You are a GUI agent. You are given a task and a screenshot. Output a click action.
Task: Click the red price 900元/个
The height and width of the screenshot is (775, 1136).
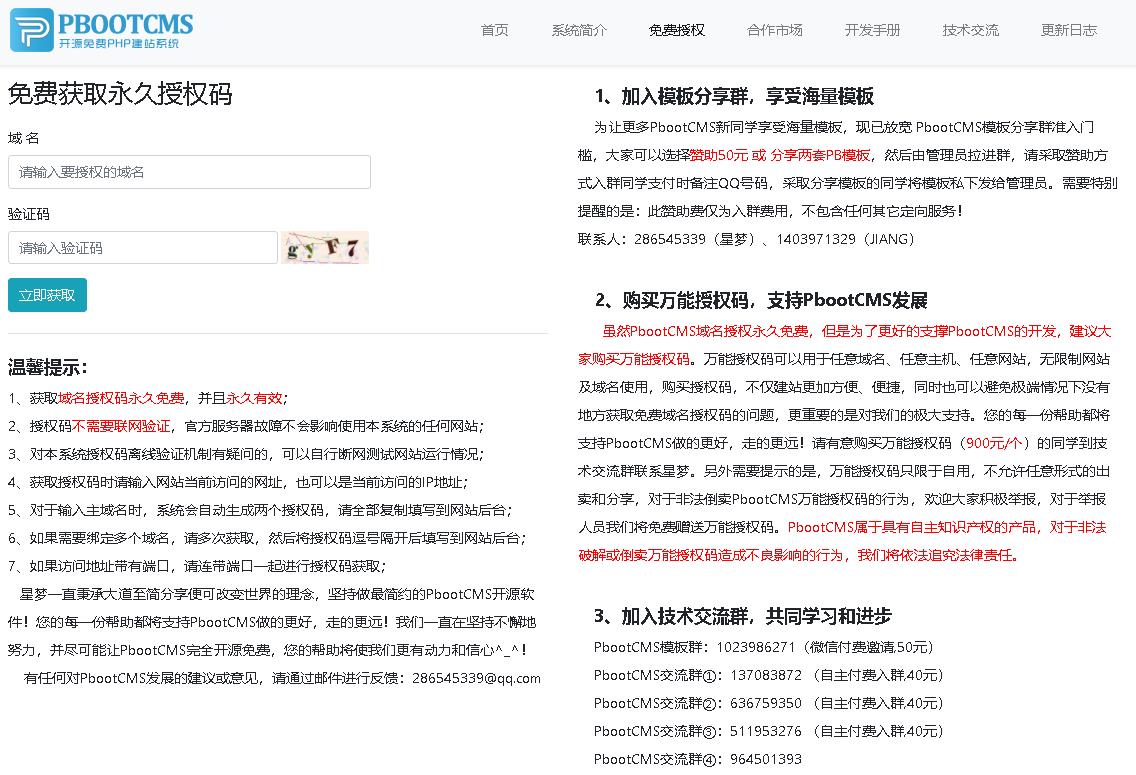(994, 443)
